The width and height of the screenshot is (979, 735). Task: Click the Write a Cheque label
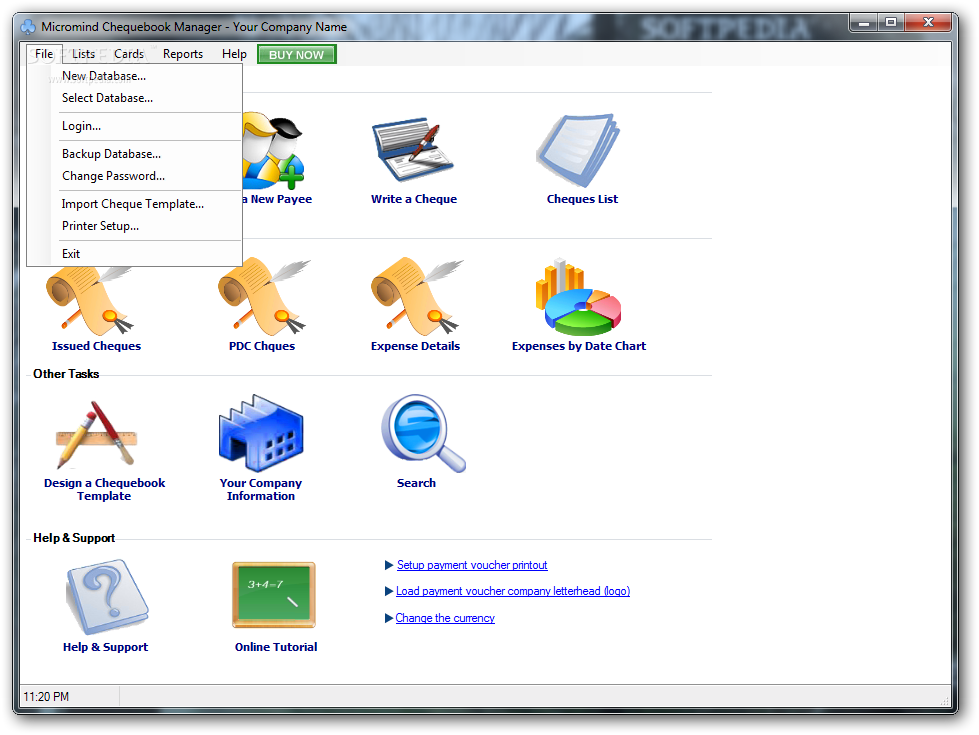(x=414, y=199)
